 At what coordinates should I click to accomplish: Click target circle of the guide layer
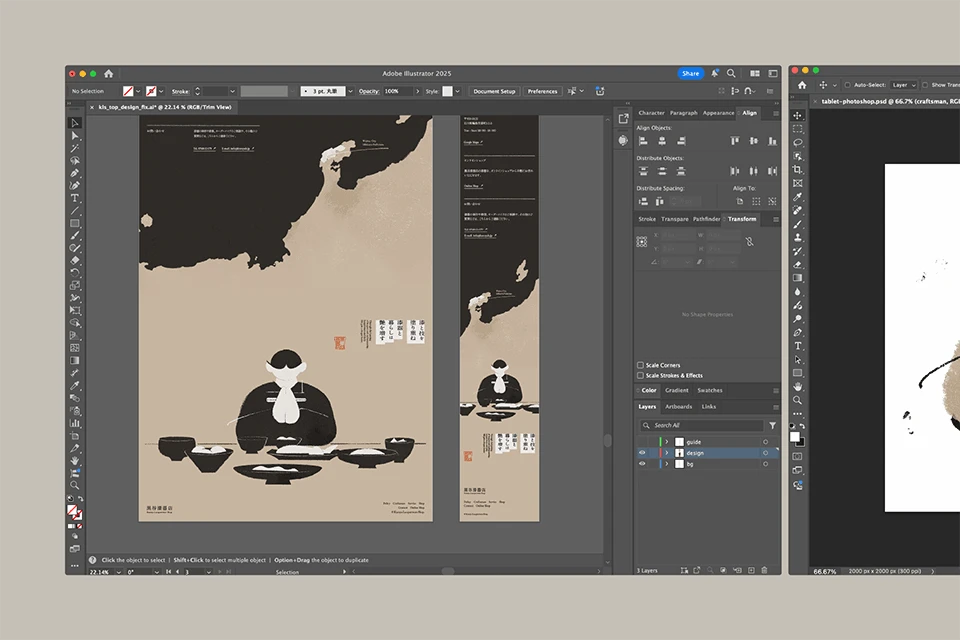click(765, 442)
